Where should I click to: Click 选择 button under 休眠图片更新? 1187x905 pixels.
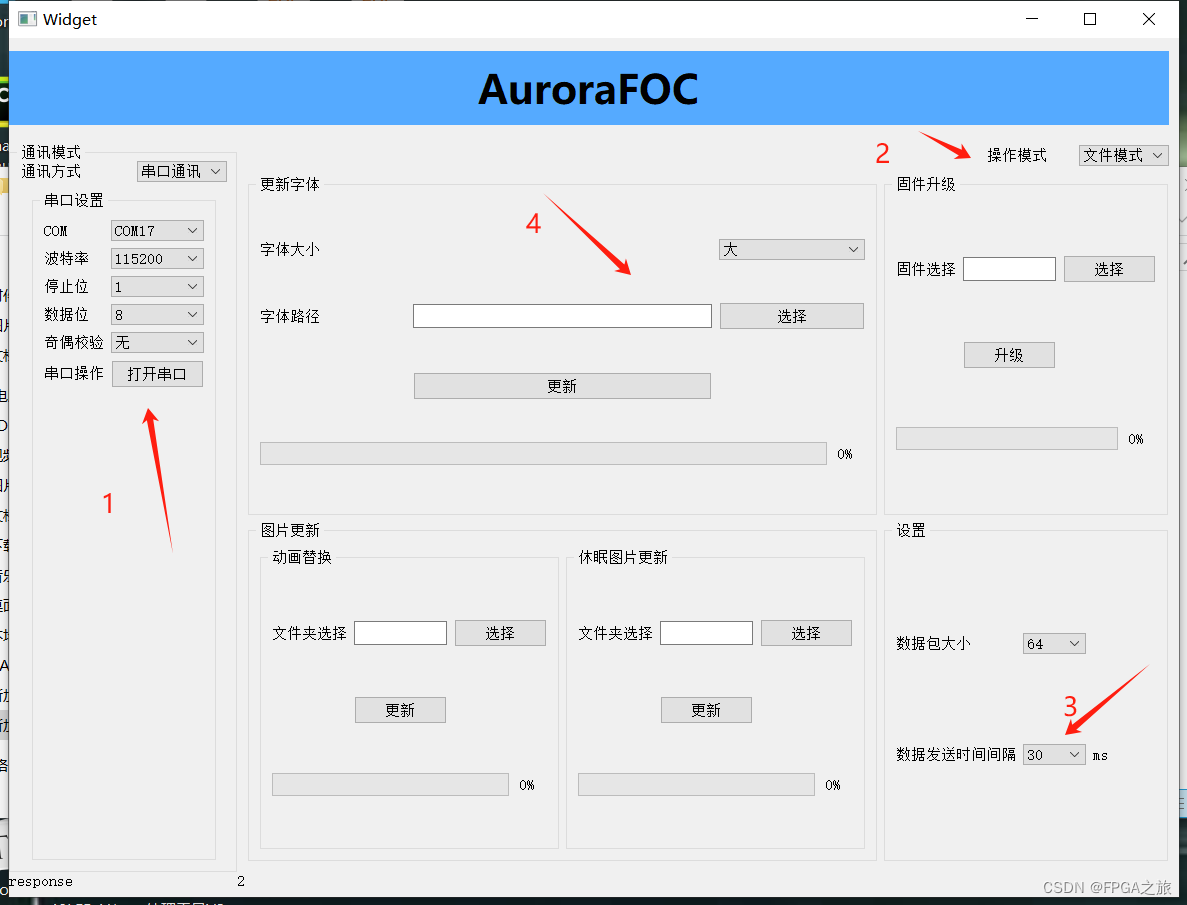[x=806, y=633]
